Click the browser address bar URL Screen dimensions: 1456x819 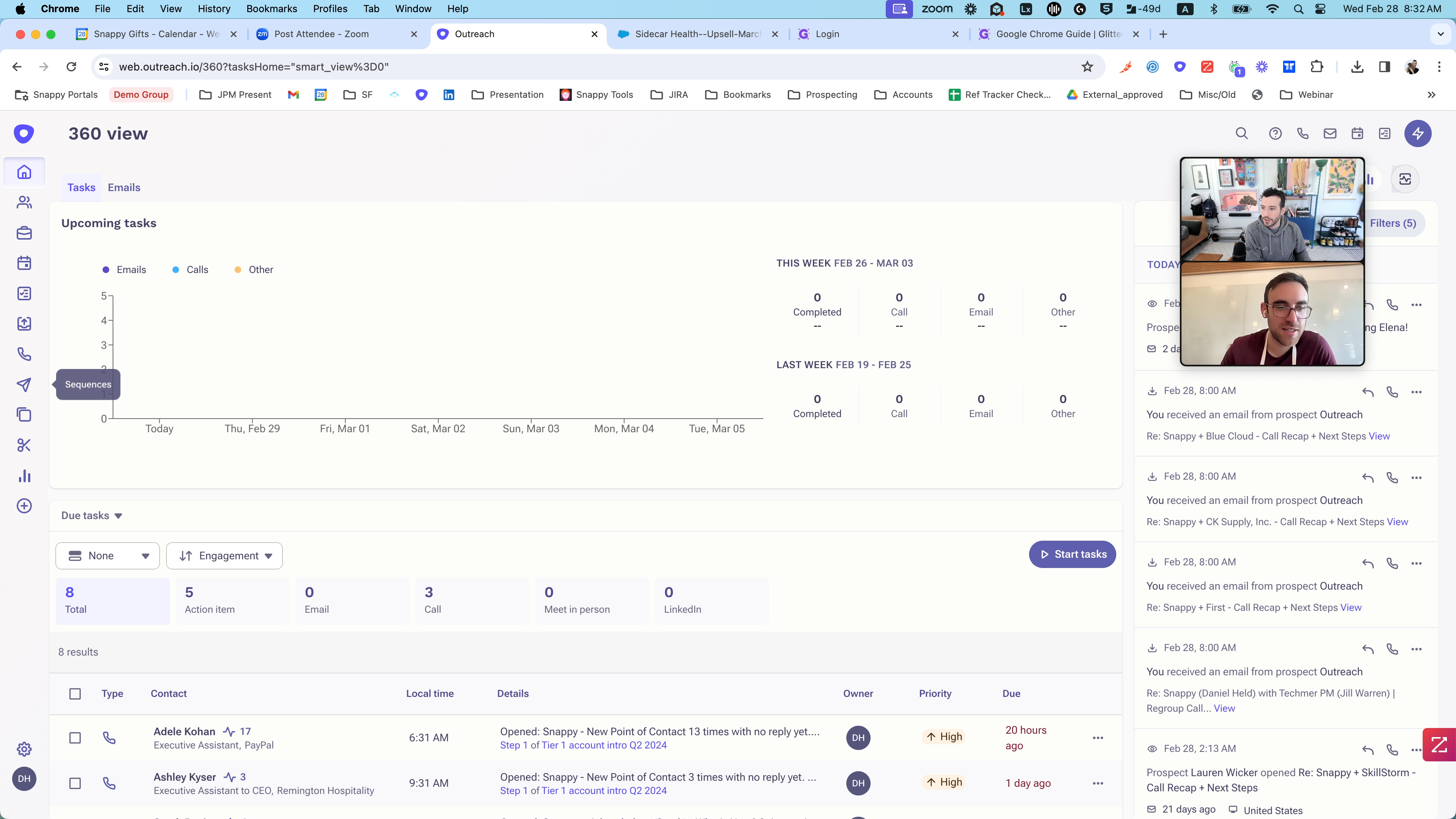254,67
